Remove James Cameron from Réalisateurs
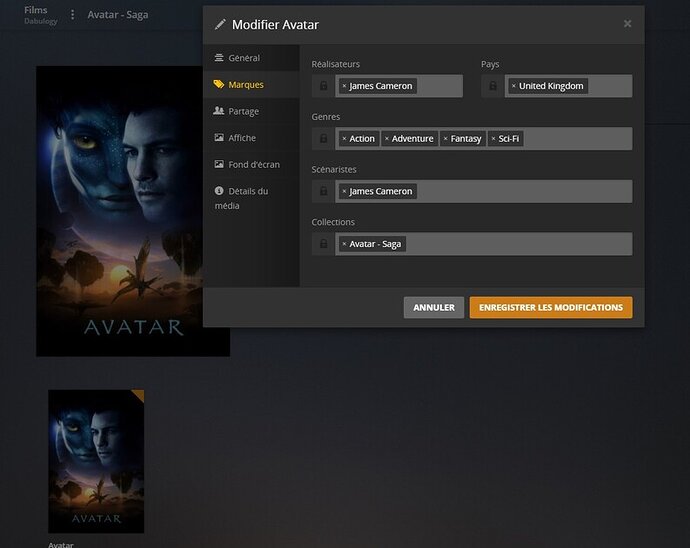 click(x=344, y=86)
